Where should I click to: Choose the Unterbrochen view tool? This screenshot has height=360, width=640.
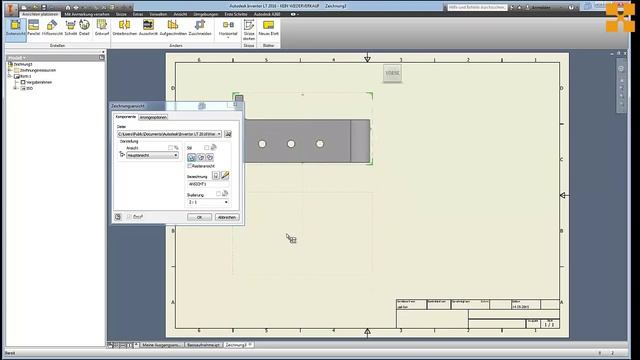pyautogui.click(x=124, y=29)
